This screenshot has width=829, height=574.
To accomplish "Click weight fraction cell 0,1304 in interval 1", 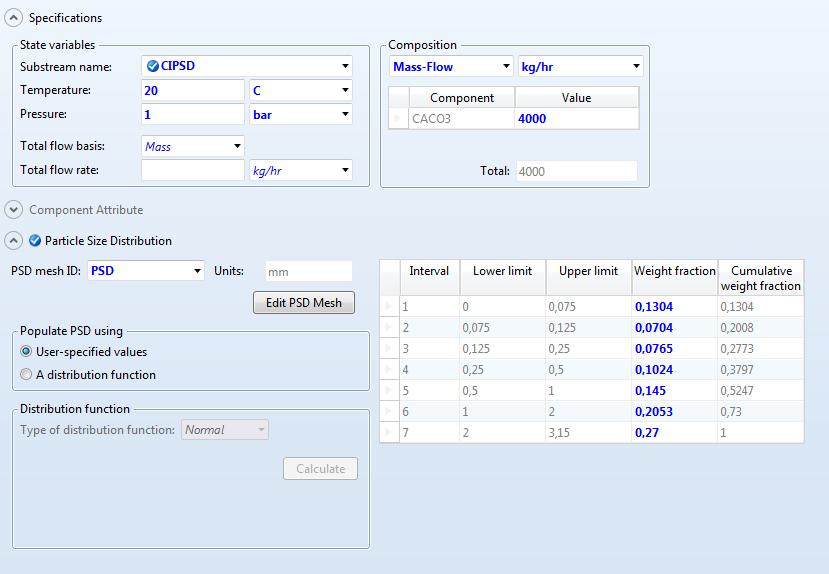I will [x=675, y=307].
